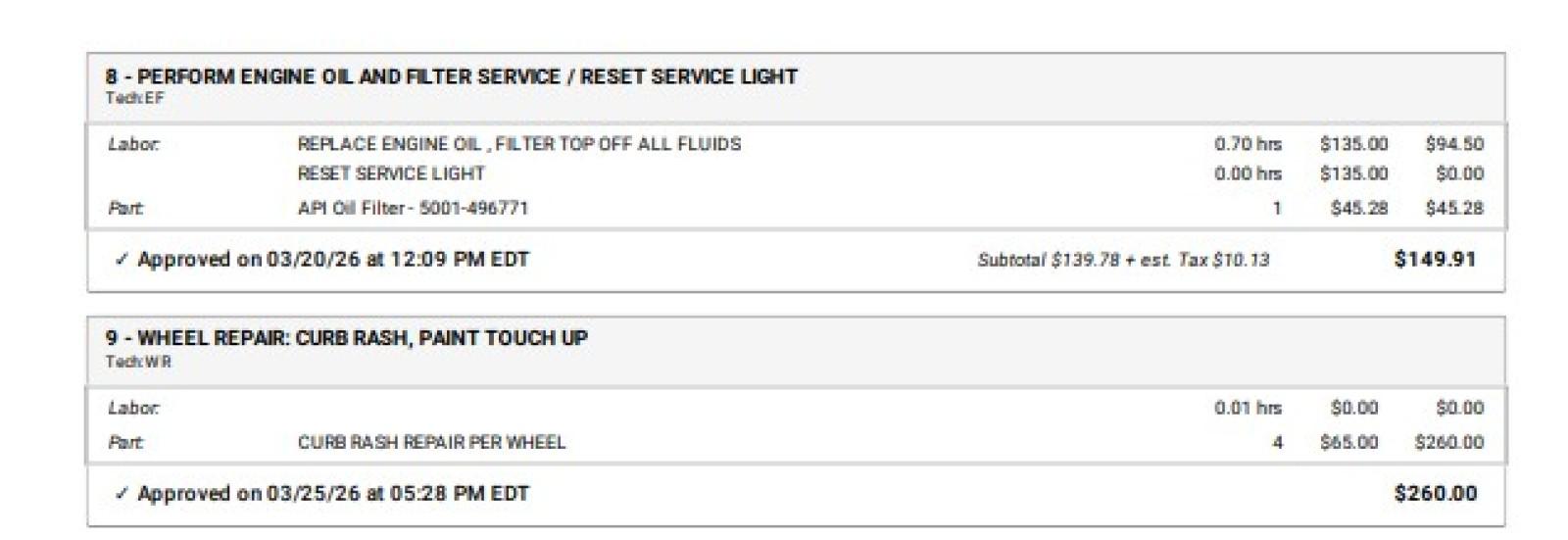Click the checkmark beside the 03/20/26 approval
Screen dimensions: 1568x540
pos(122,260)
